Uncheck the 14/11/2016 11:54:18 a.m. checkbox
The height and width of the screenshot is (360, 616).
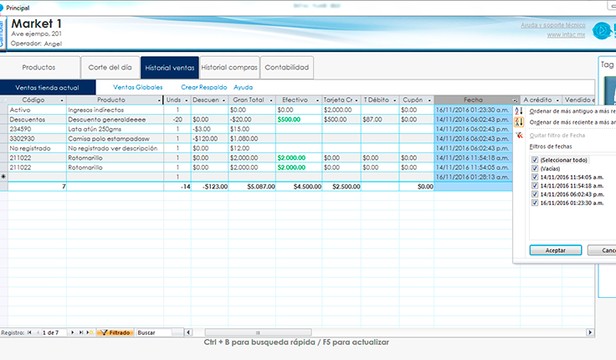(534, 186)
